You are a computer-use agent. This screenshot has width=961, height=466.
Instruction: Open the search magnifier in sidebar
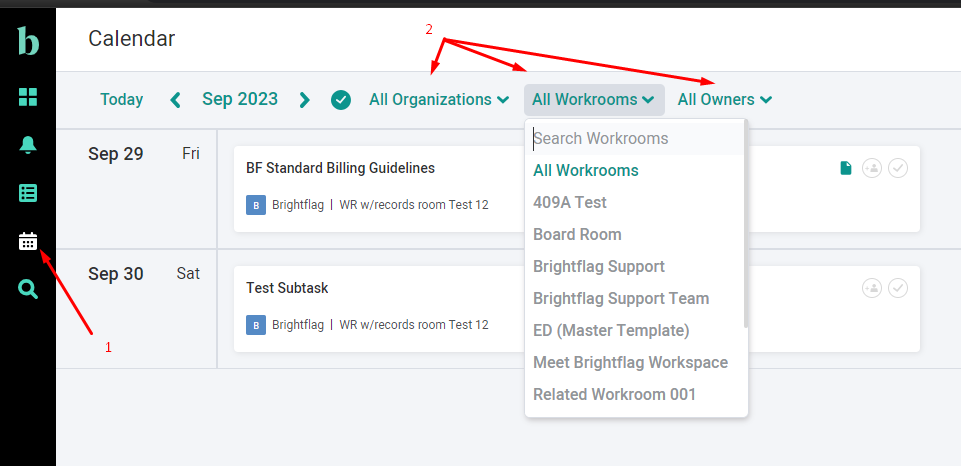(x=28, y=289)
